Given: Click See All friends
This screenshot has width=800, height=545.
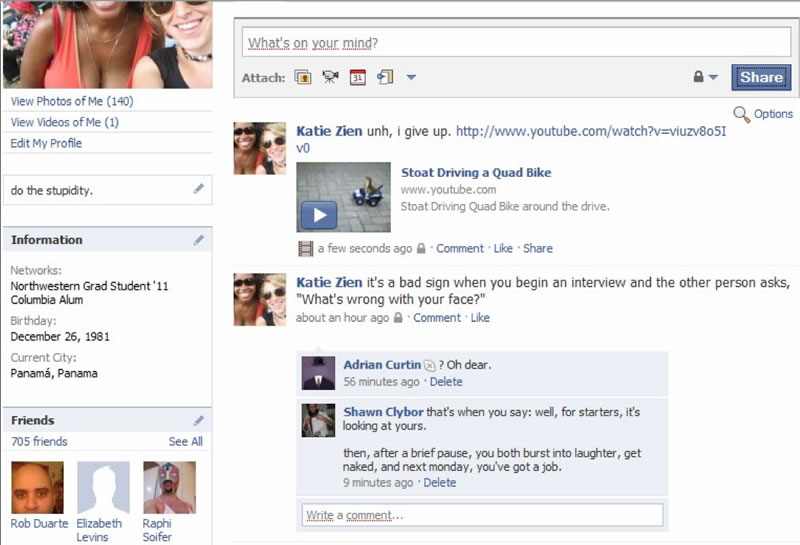Looking at the screenshot, I should [x=186, y=441].
